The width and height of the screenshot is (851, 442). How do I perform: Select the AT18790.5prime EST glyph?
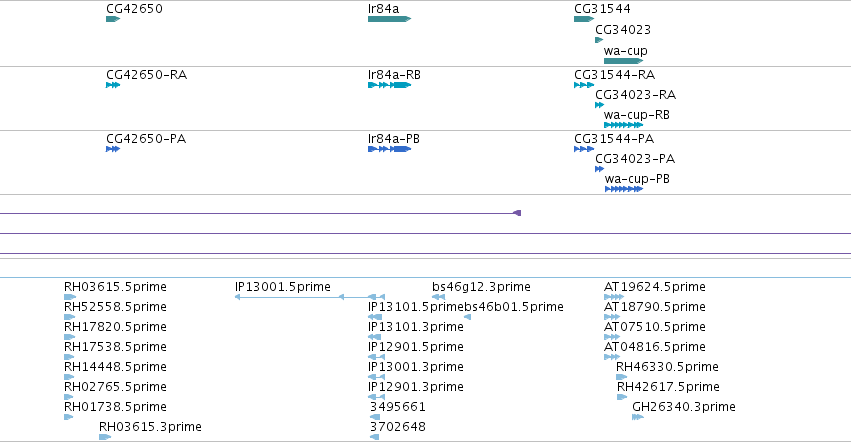612,317
